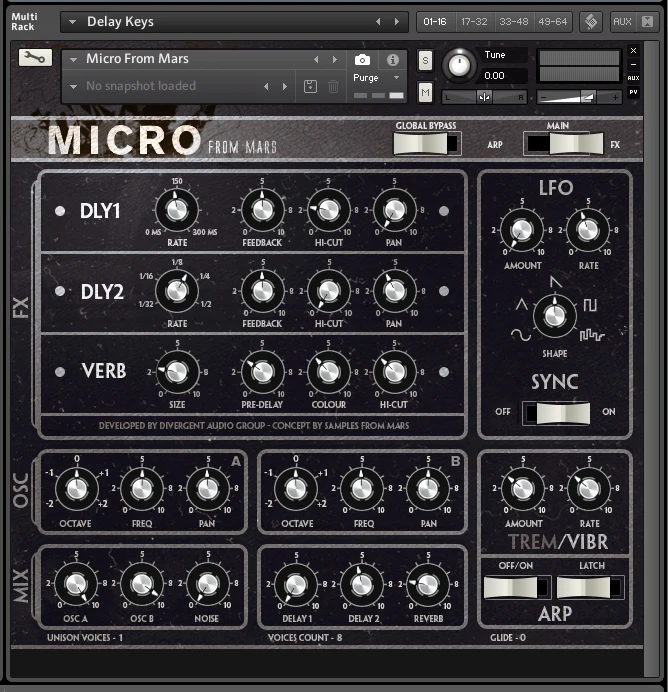Flip the Main ARP/FX switch
The image size is (668, 692).
(x=563, y=143)
